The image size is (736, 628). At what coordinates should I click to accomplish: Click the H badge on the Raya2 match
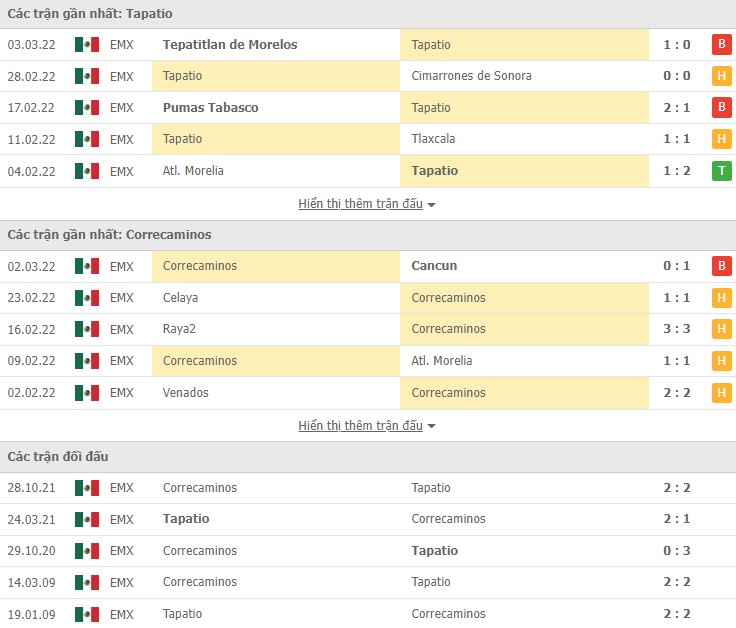coord(721,329)
